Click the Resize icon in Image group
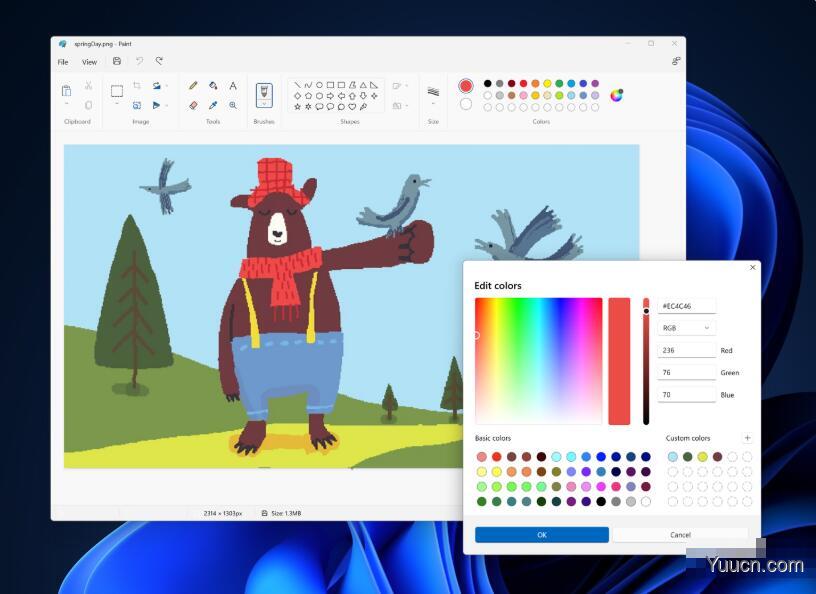The width and height of the screenshot is (816, 594). coord(137,105)
